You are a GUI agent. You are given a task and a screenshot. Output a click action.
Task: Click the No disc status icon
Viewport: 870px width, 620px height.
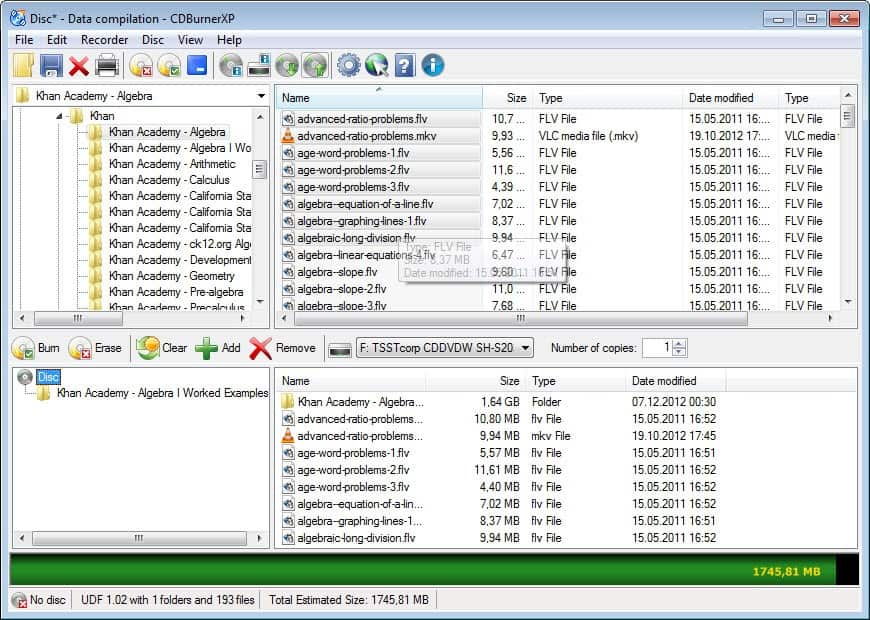click(19, 600)
